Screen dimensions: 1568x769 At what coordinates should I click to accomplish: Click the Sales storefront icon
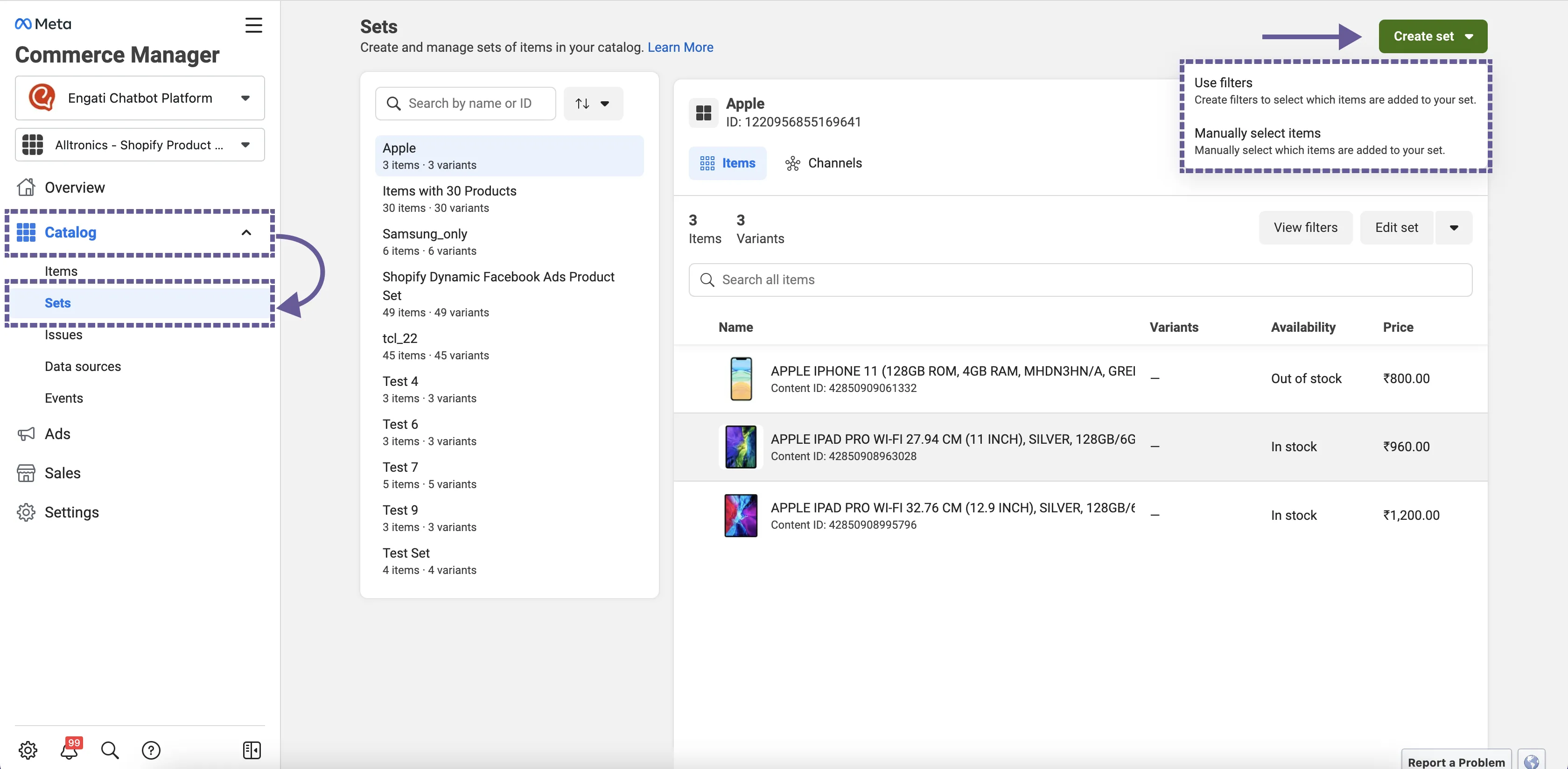[26, 473]
